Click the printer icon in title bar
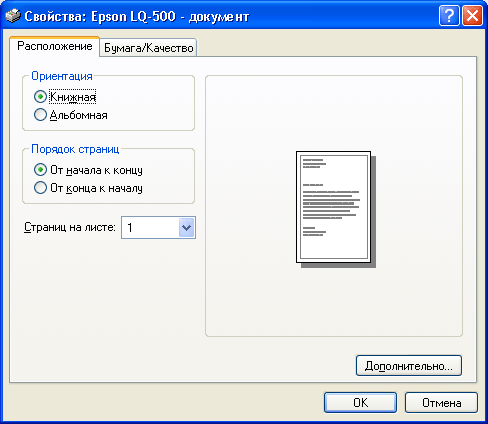The height and width of the screenshot is (424, 488). point(13,16)
